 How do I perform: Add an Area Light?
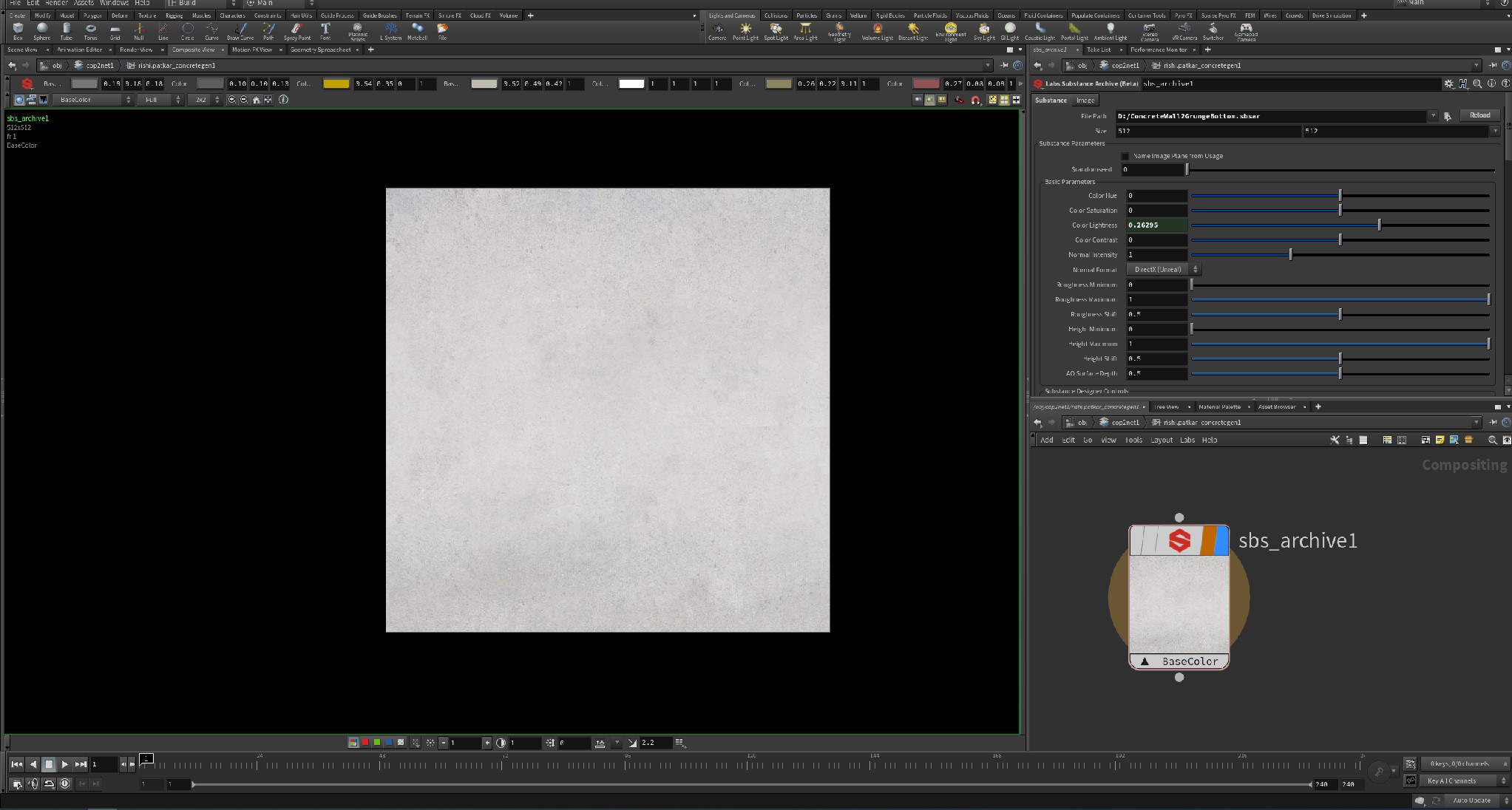[805, 31]
